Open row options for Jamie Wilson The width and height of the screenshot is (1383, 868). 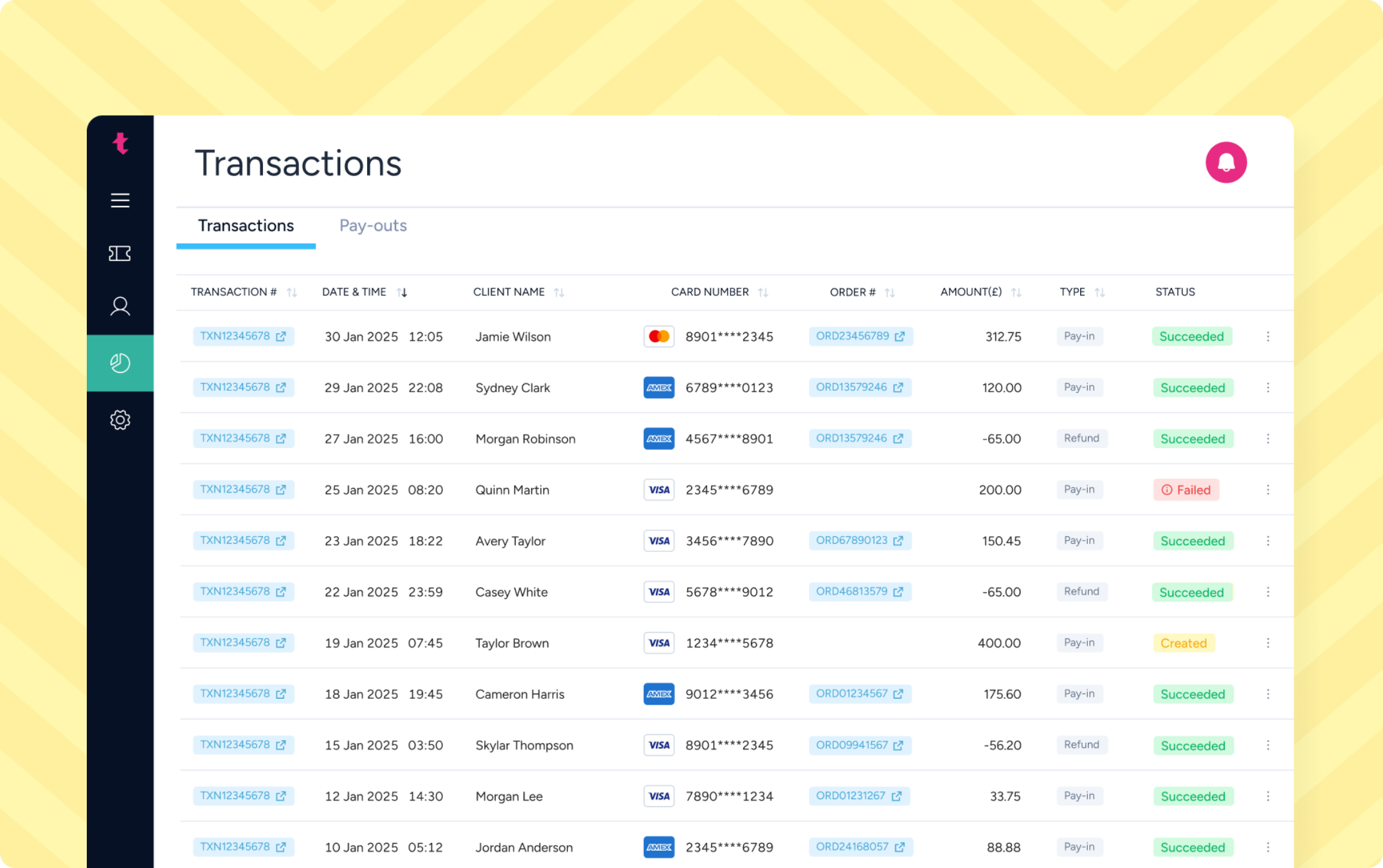click(x=1268, y=336)
